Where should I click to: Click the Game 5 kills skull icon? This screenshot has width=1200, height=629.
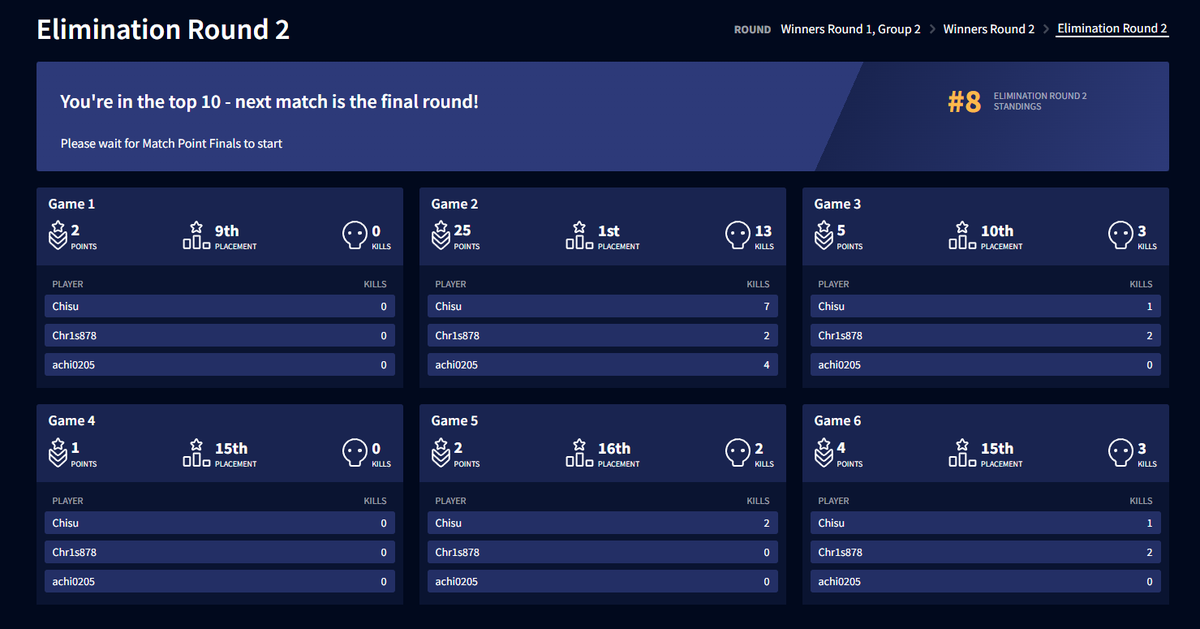pos(737,453)
